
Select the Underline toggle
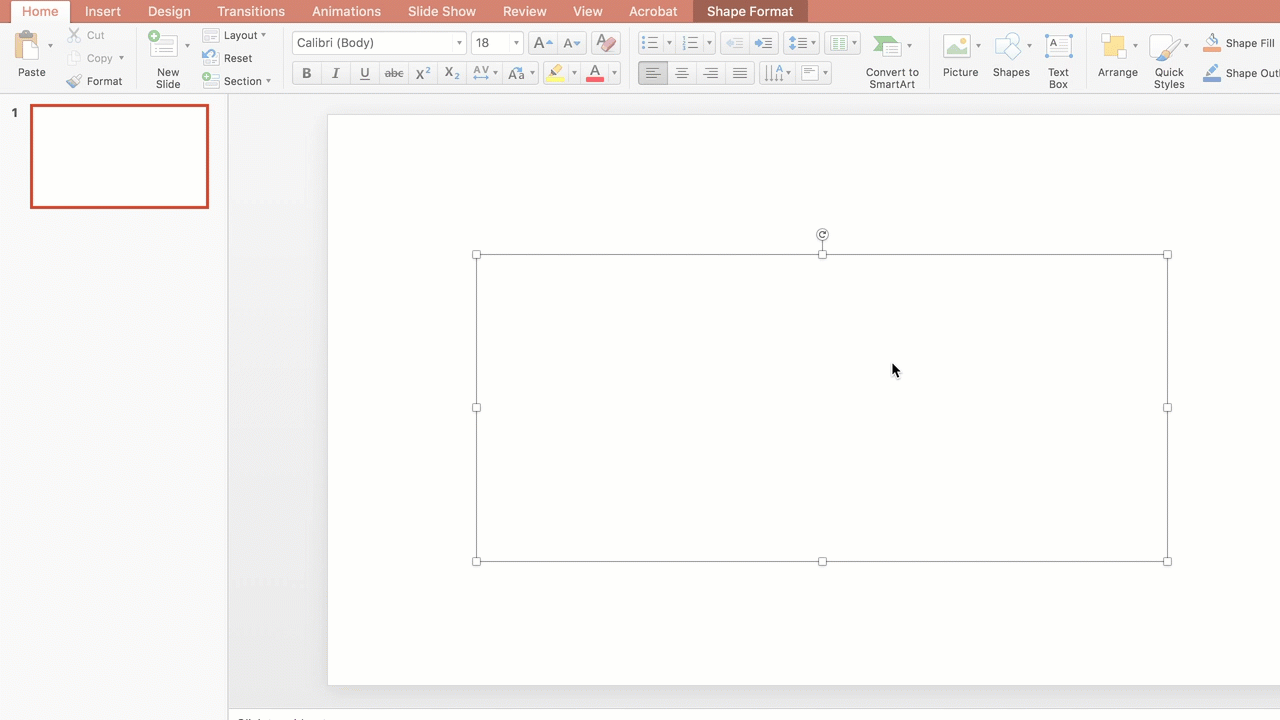tap(364, 72)
